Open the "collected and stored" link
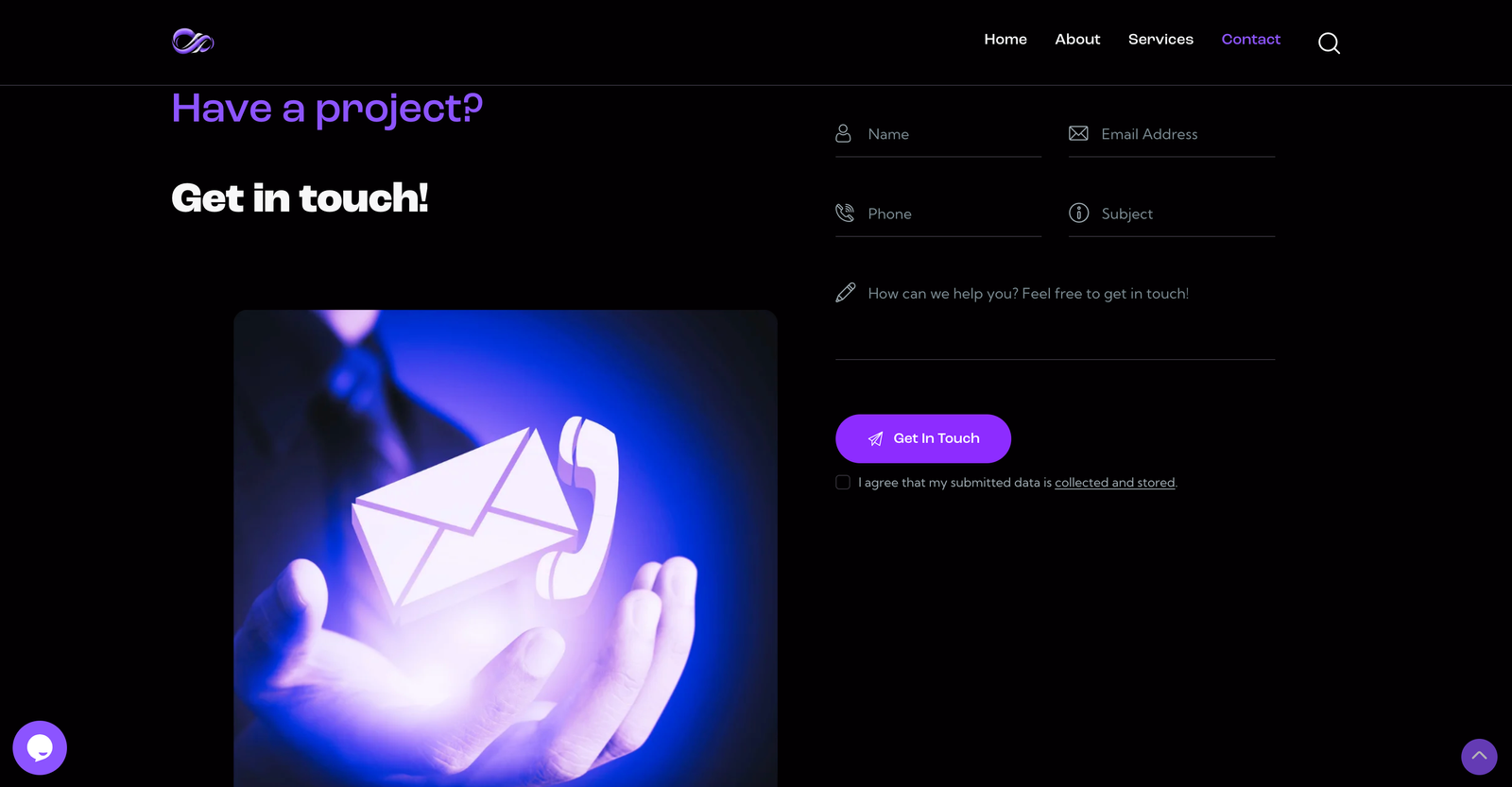Viewport: 1512px width, 787px height. [1115, 483]
